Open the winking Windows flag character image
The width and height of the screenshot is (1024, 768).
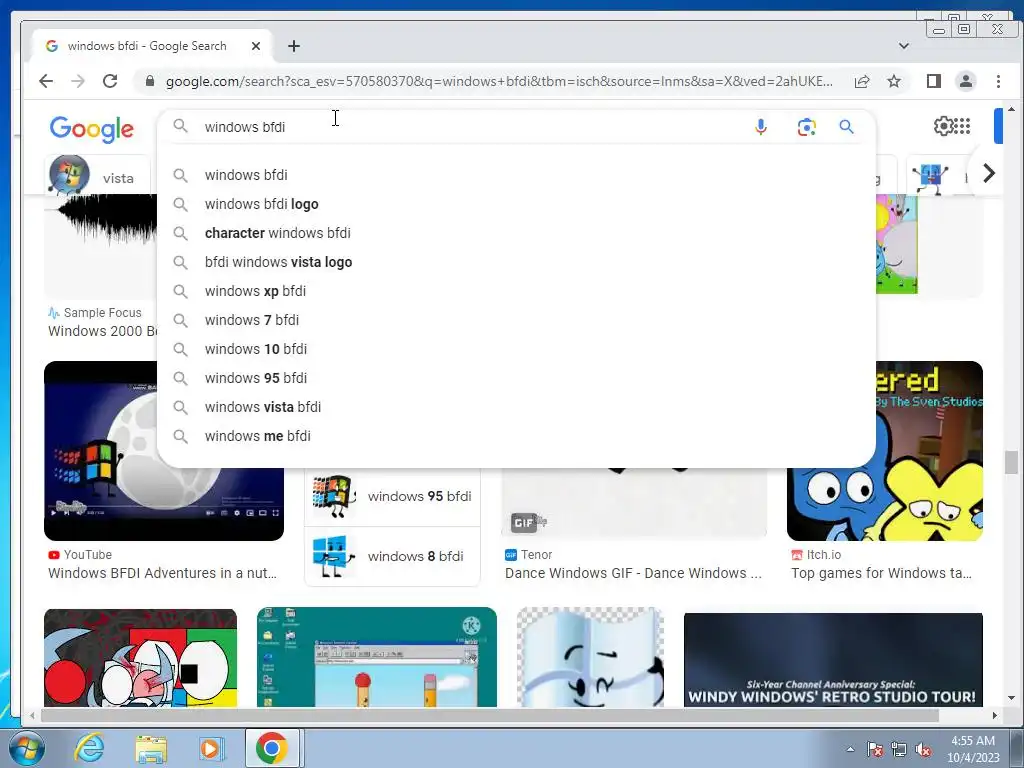point(590,657)
